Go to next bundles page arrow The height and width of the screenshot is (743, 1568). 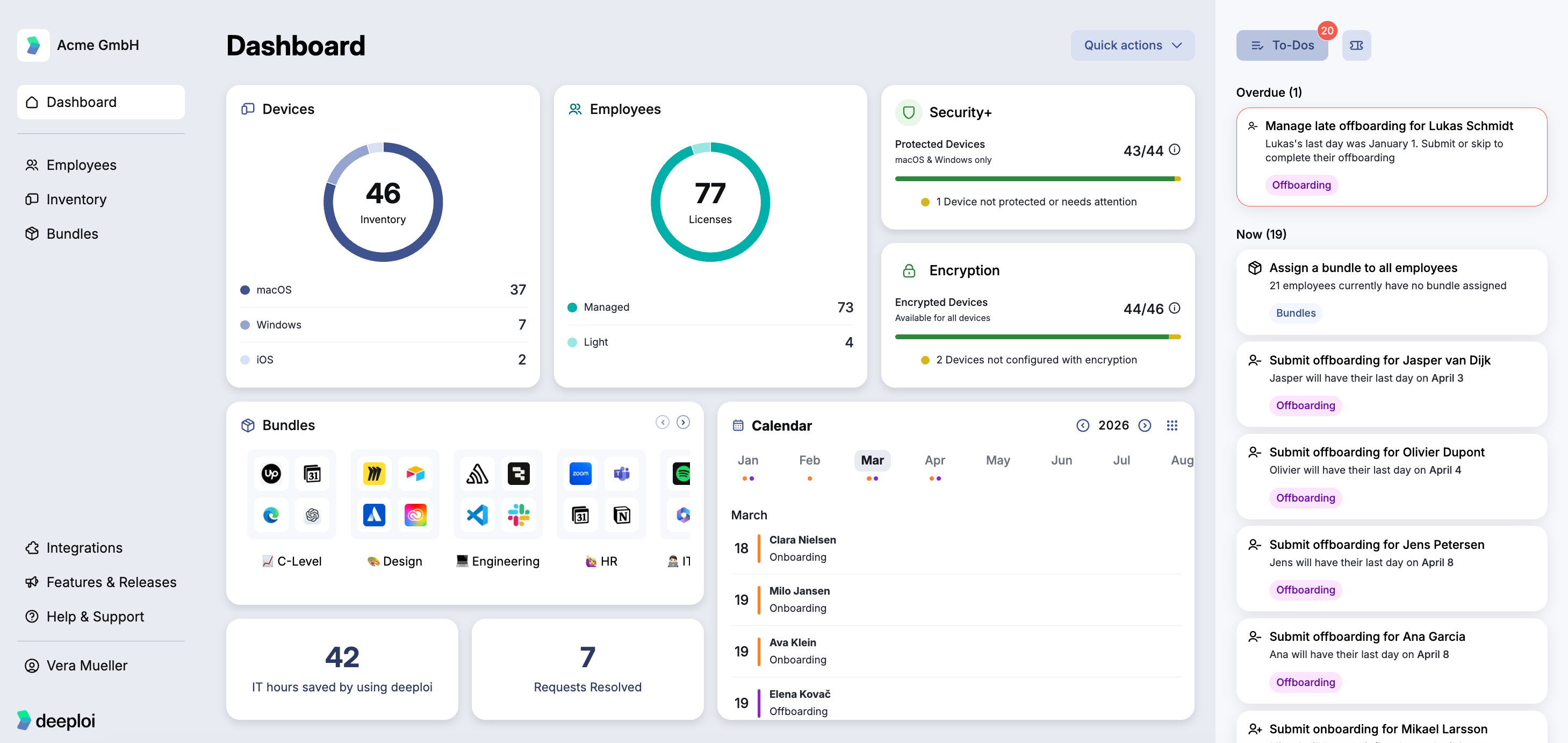click(682, 422)
